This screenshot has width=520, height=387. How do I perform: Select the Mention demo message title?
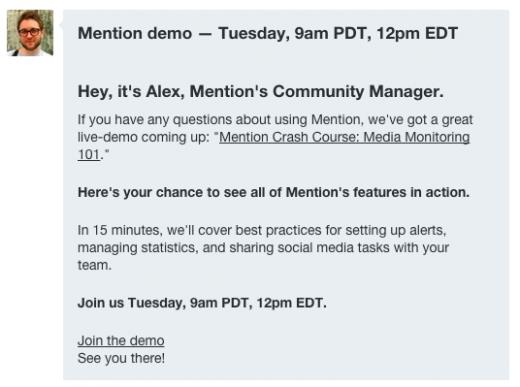click(x=268, y=33)
